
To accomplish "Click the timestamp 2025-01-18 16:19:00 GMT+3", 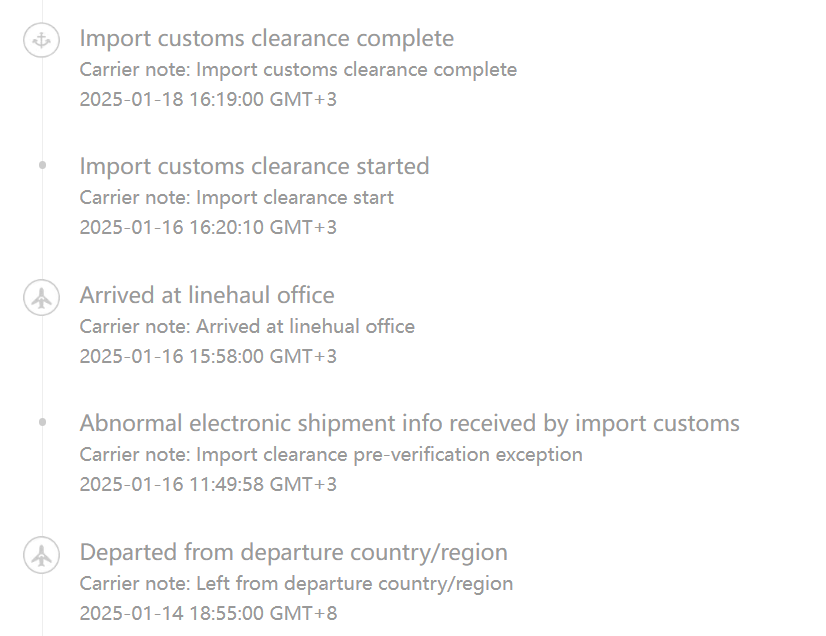I will coord(208,100).
